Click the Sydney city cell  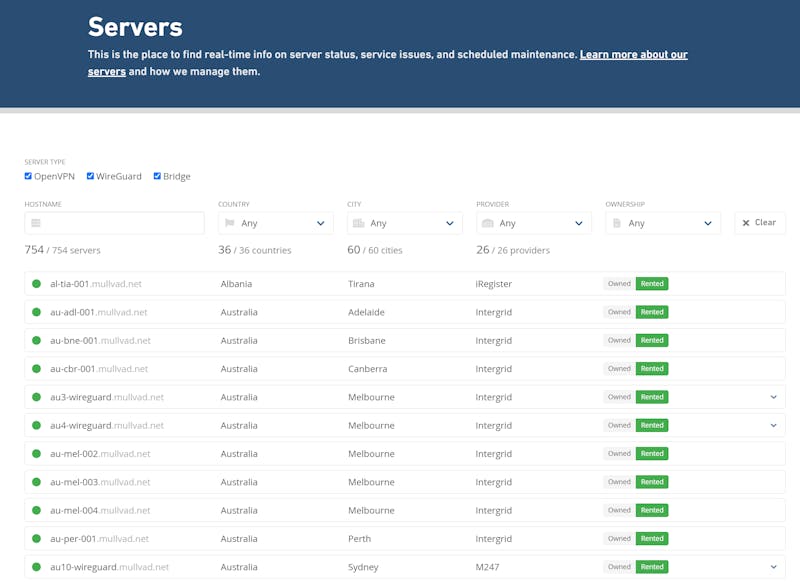pyautogui.click(x=363, y=567)
